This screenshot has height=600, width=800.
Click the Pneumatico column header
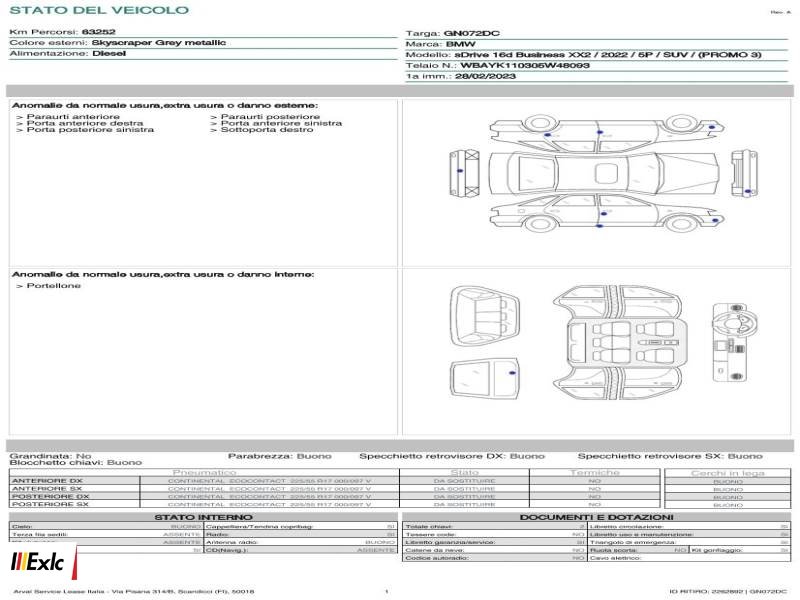205,473
